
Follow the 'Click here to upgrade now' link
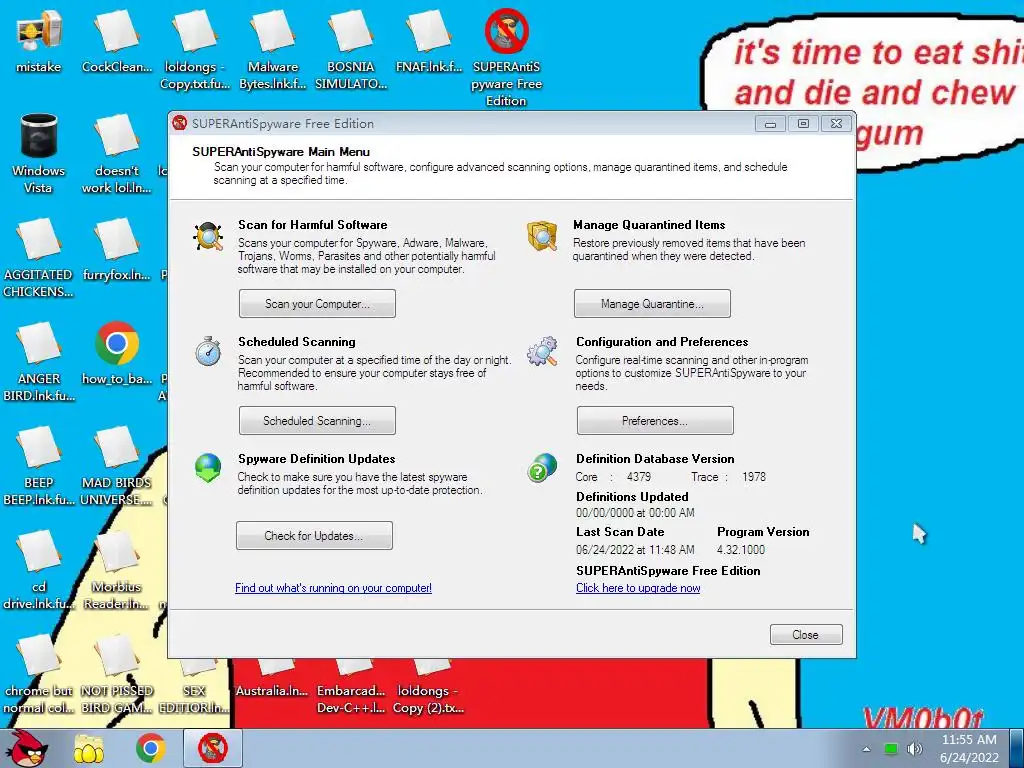(x=638, y=588)
